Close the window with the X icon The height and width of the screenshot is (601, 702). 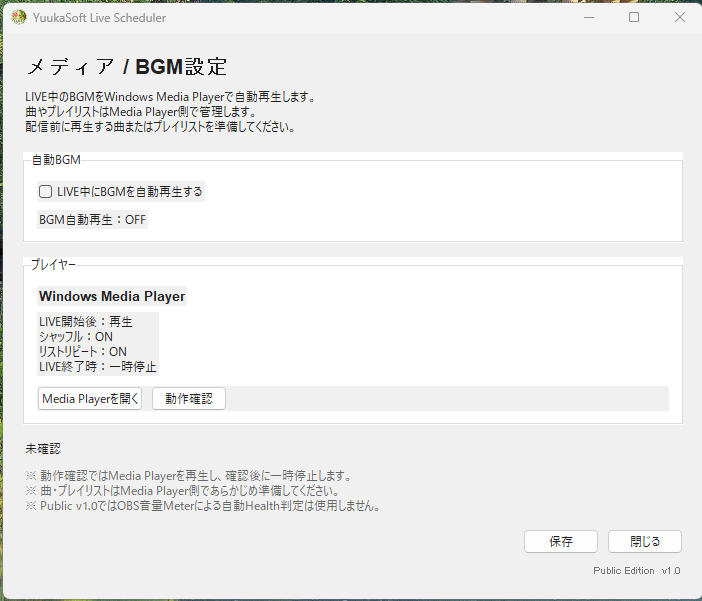[x=680, y=17]
